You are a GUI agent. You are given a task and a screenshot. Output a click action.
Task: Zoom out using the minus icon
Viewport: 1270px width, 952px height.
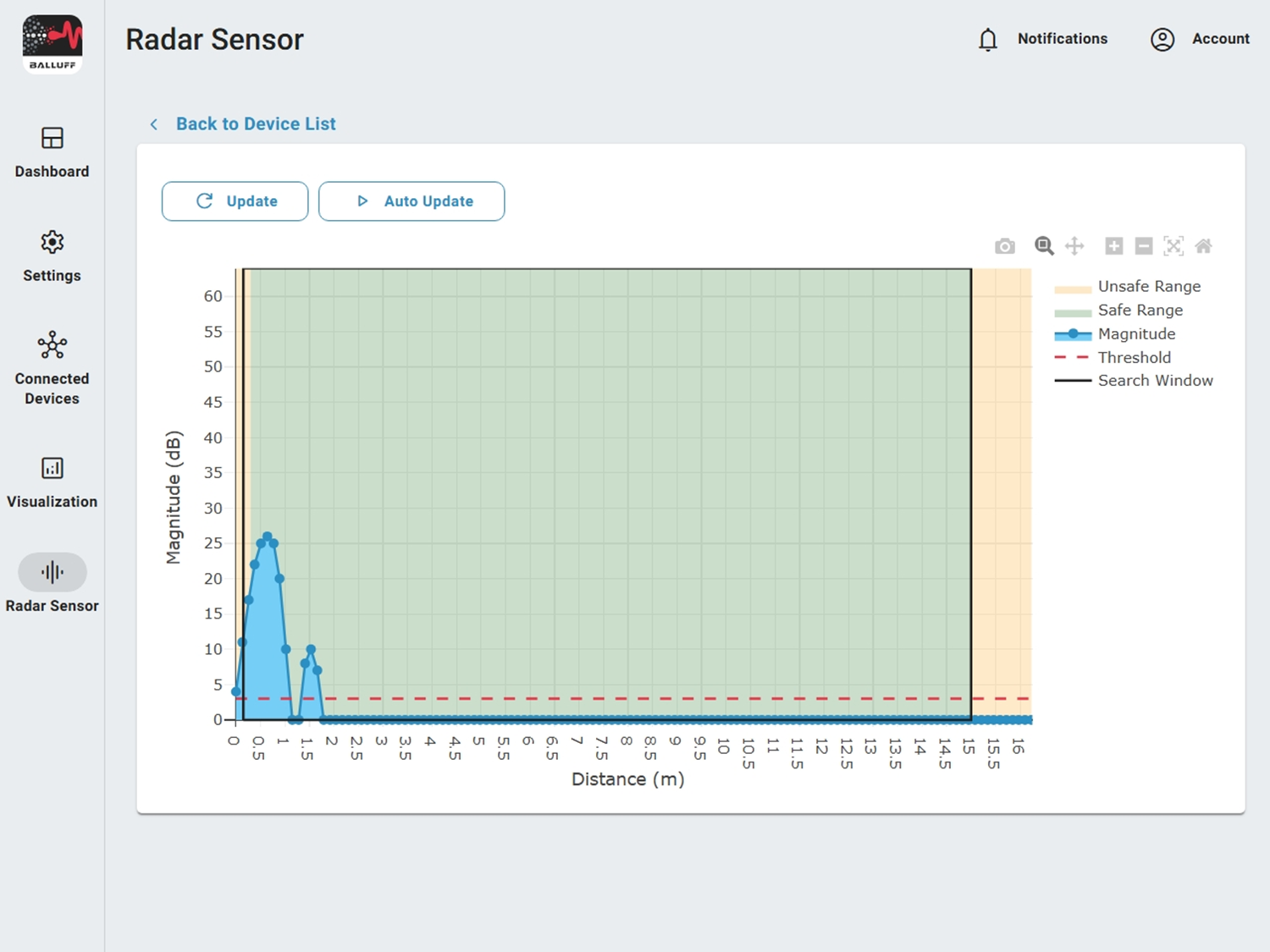[1144, 245]
